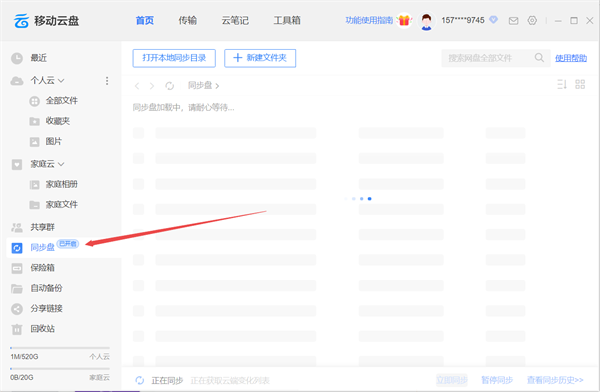Screen dimensions: 600x392
Task: Click the refresh circular arrow icon
Action: pyautogui.click(x=170, y=86)
